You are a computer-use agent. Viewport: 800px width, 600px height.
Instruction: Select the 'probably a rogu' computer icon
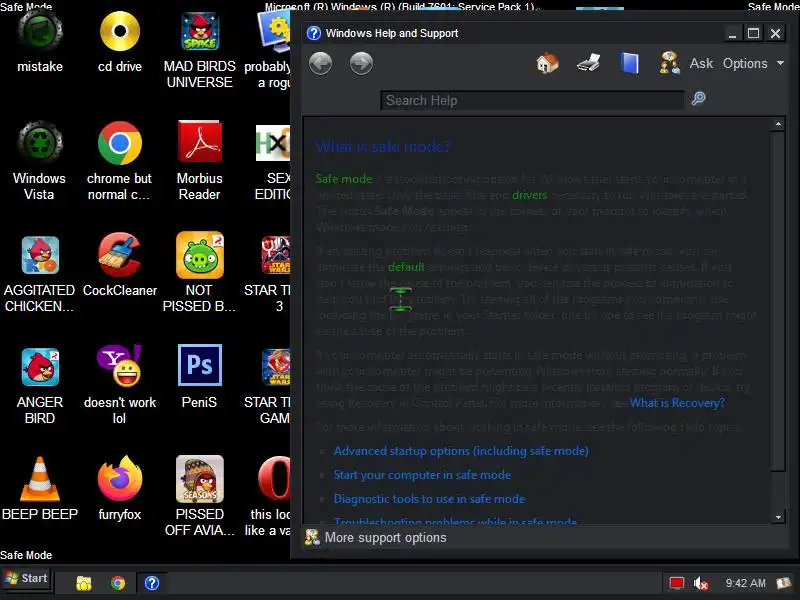[274, 32]
